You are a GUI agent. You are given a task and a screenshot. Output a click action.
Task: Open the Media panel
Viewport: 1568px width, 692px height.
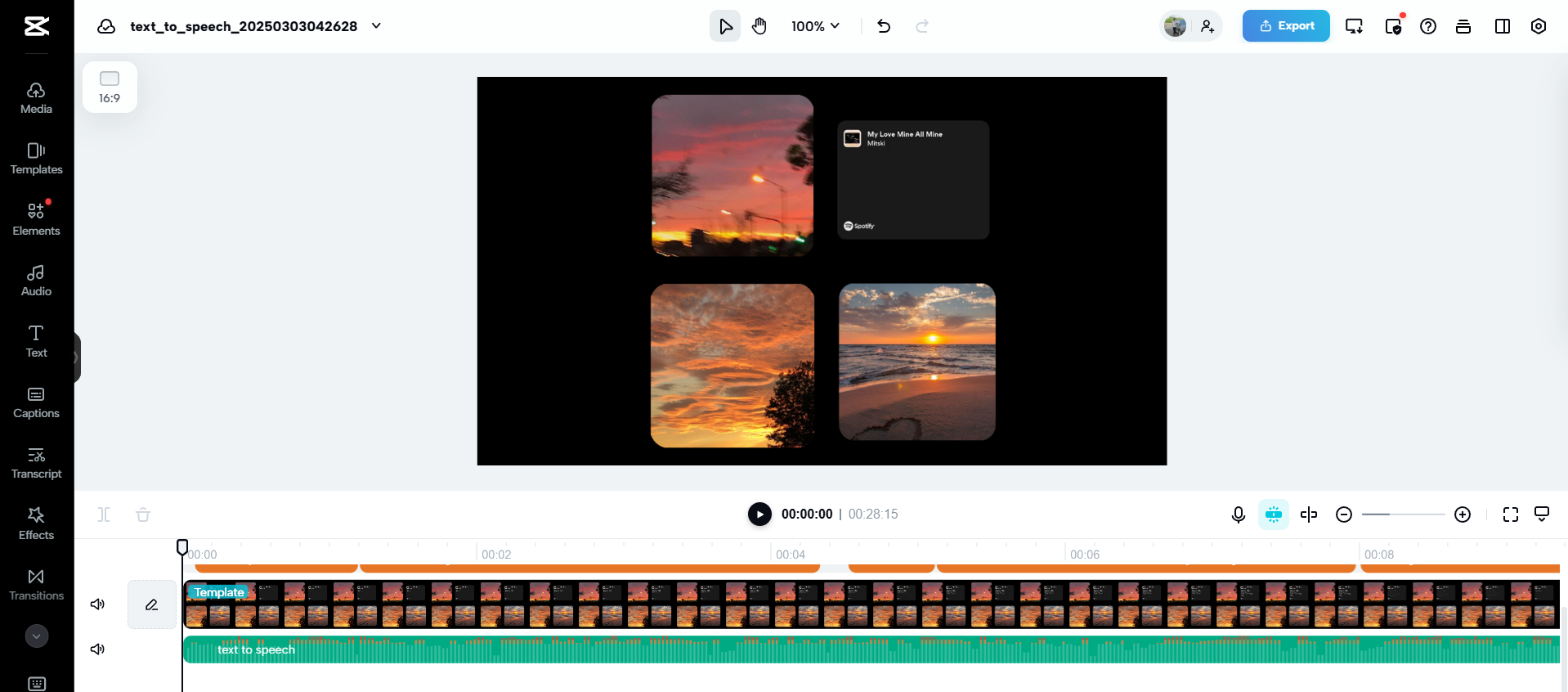[x=36, y=98]
